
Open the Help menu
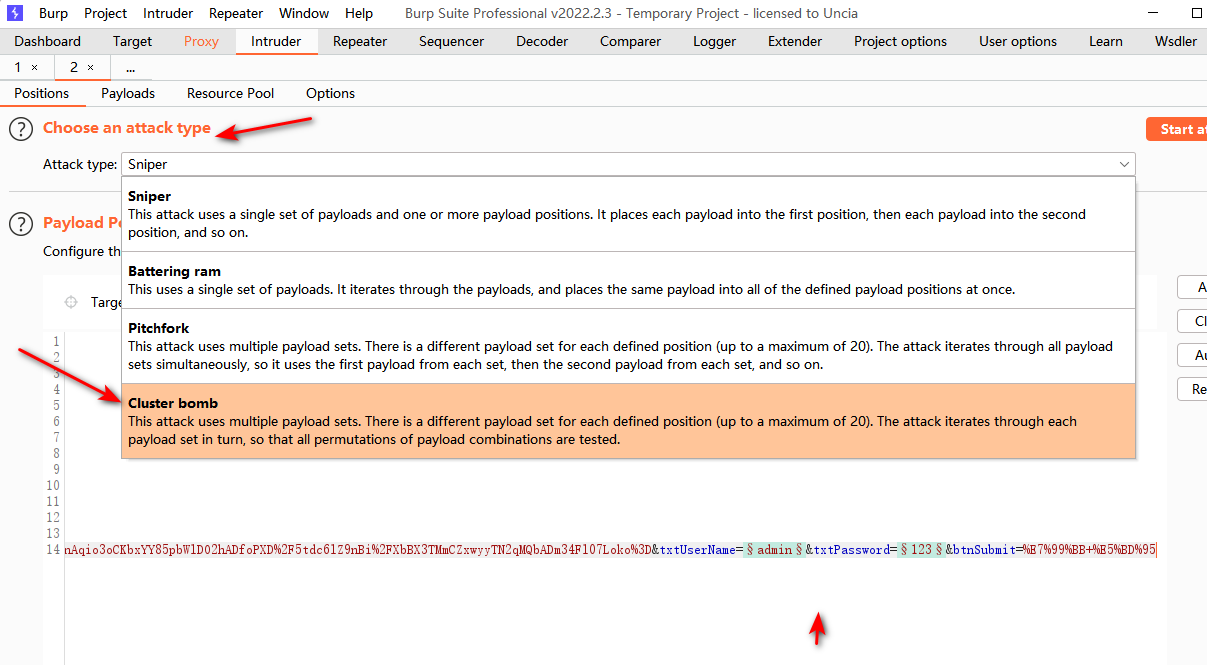click(359, 13)
